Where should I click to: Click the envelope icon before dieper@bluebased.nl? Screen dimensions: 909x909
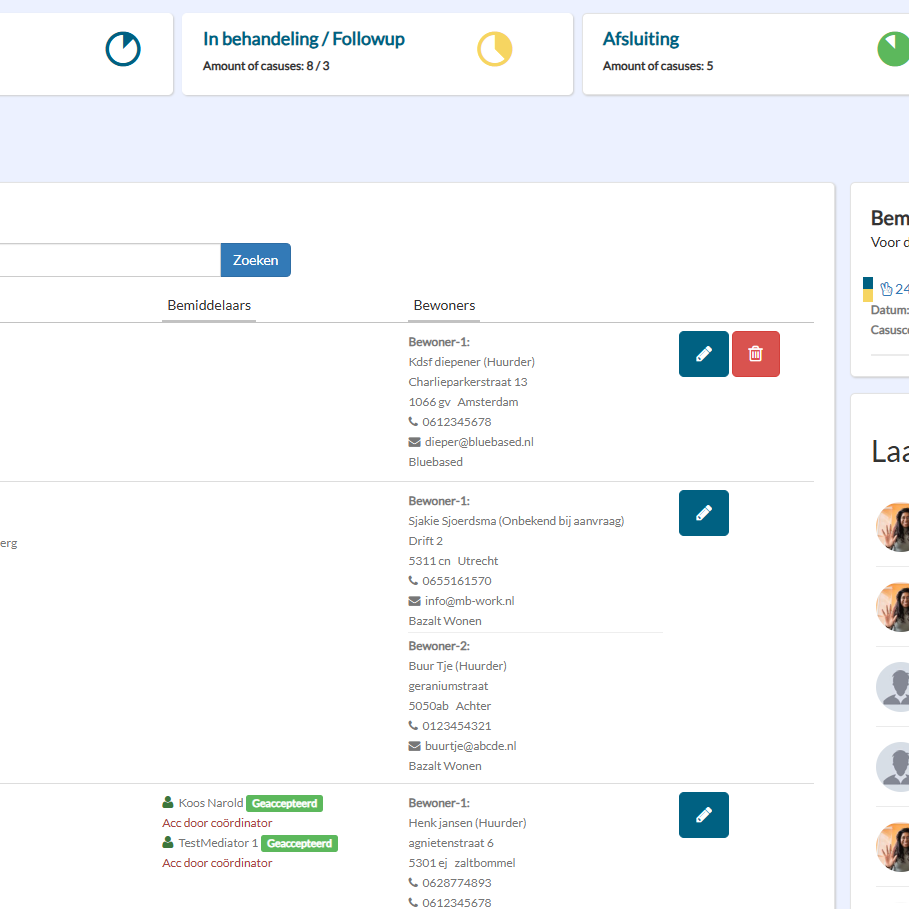pos(414,442)
